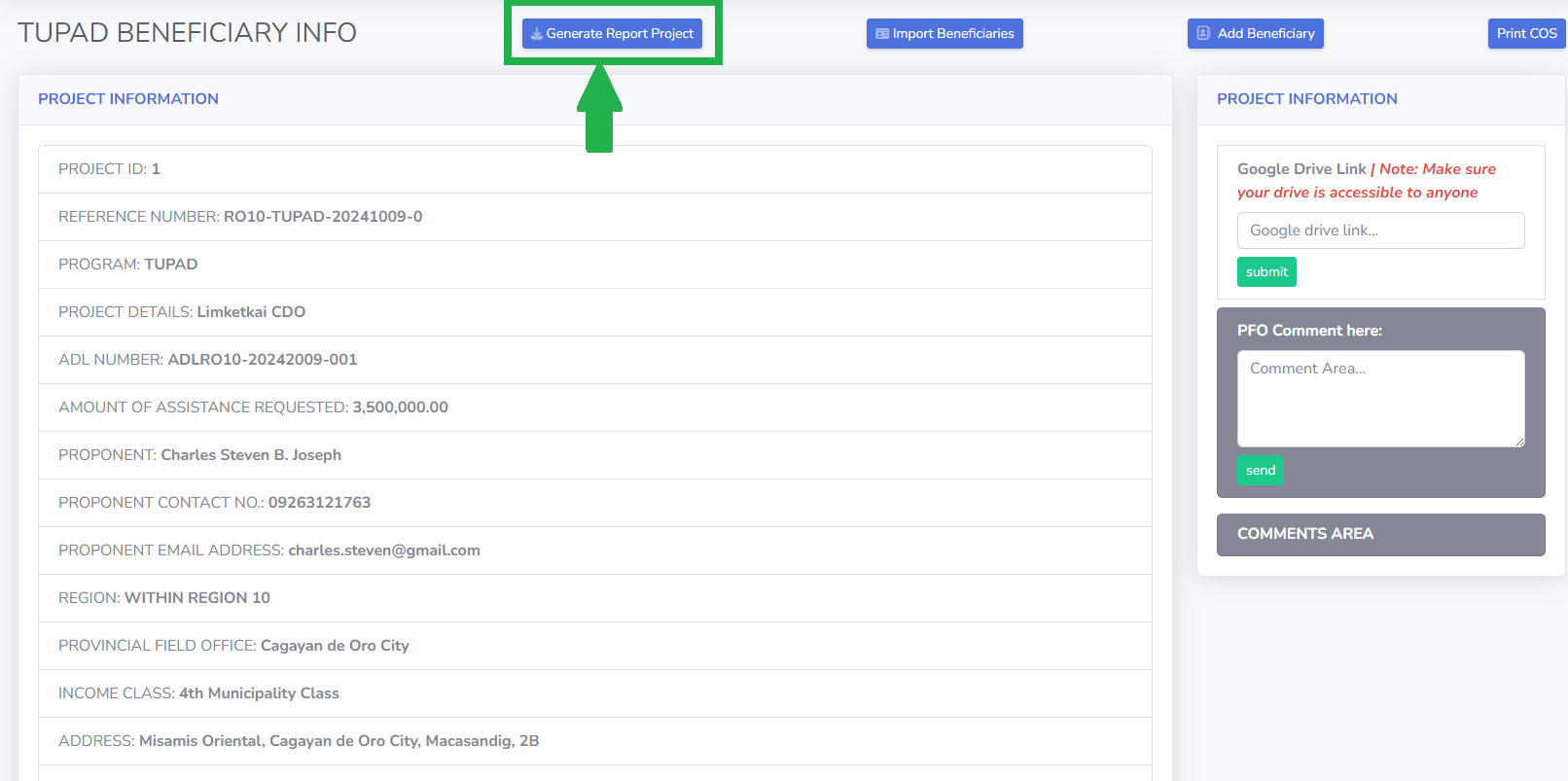Click the download icon in Generate Report Project
Viewport: 1568px width, 781px height.
click(x=537, y=34)
